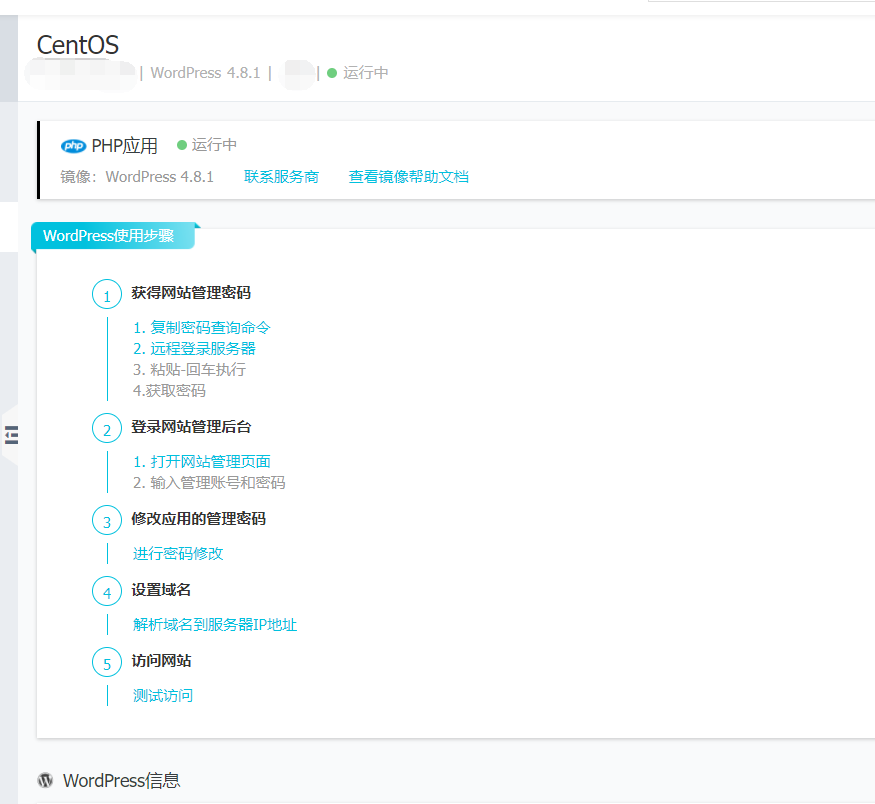Open the 联系服务商 link
Image resolution: width=875 pixels, height=804 pixels.
point(281,177)
